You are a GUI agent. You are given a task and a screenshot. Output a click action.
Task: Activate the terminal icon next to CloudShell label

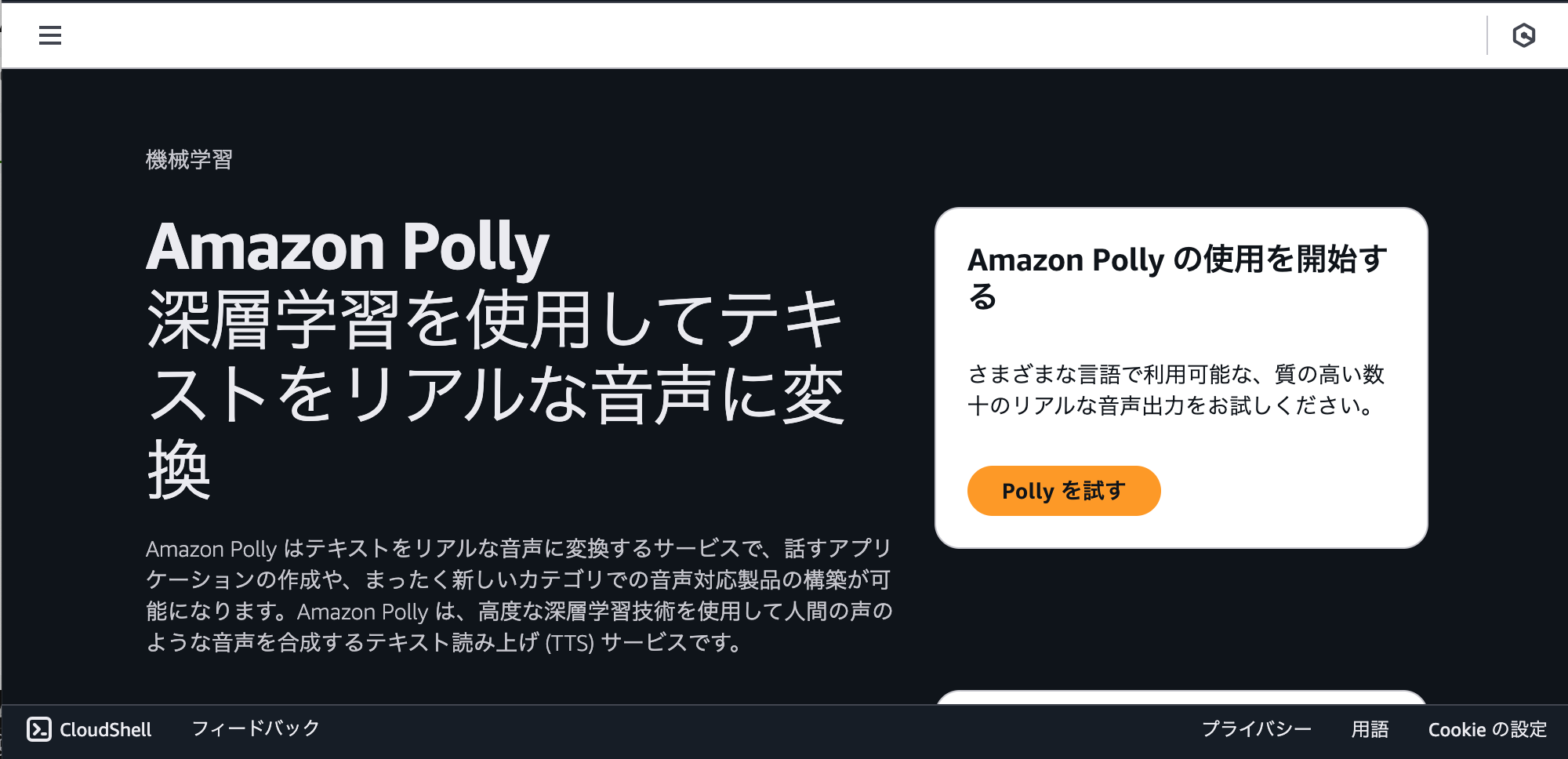[40, 728]
